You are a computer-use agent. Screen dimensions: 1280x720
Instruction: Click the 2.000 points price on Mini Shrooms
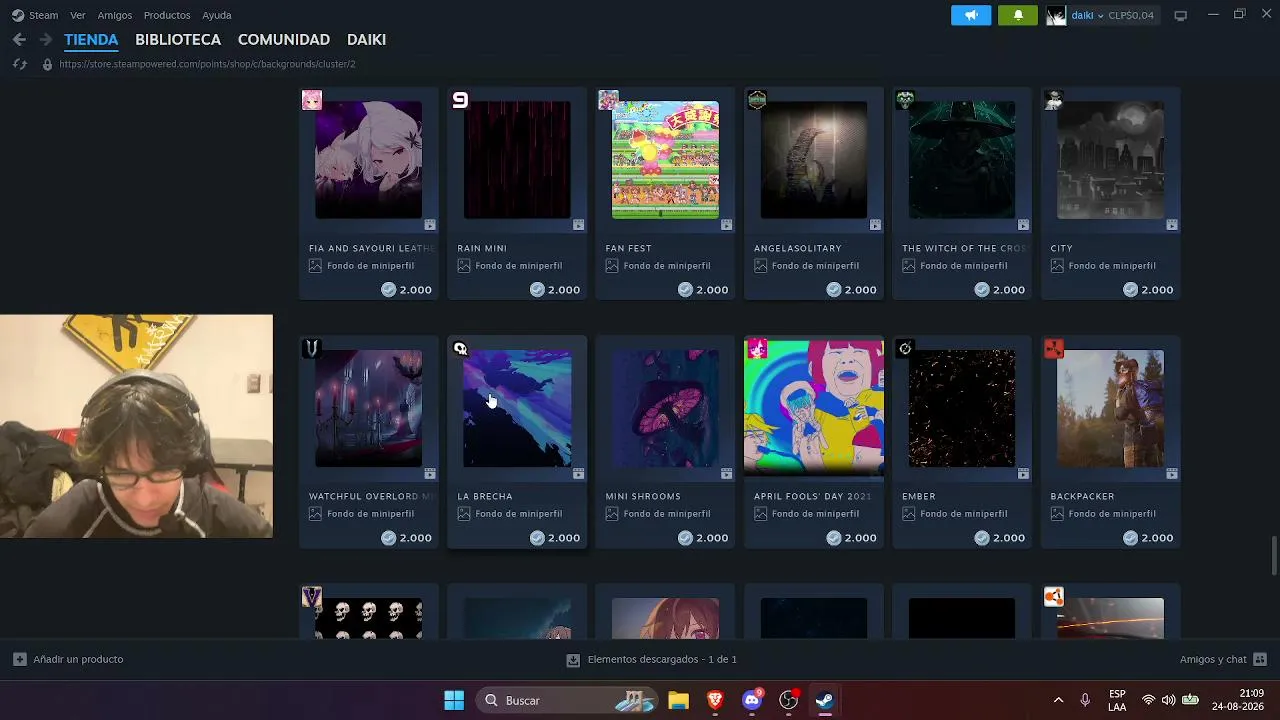point(703,538)
